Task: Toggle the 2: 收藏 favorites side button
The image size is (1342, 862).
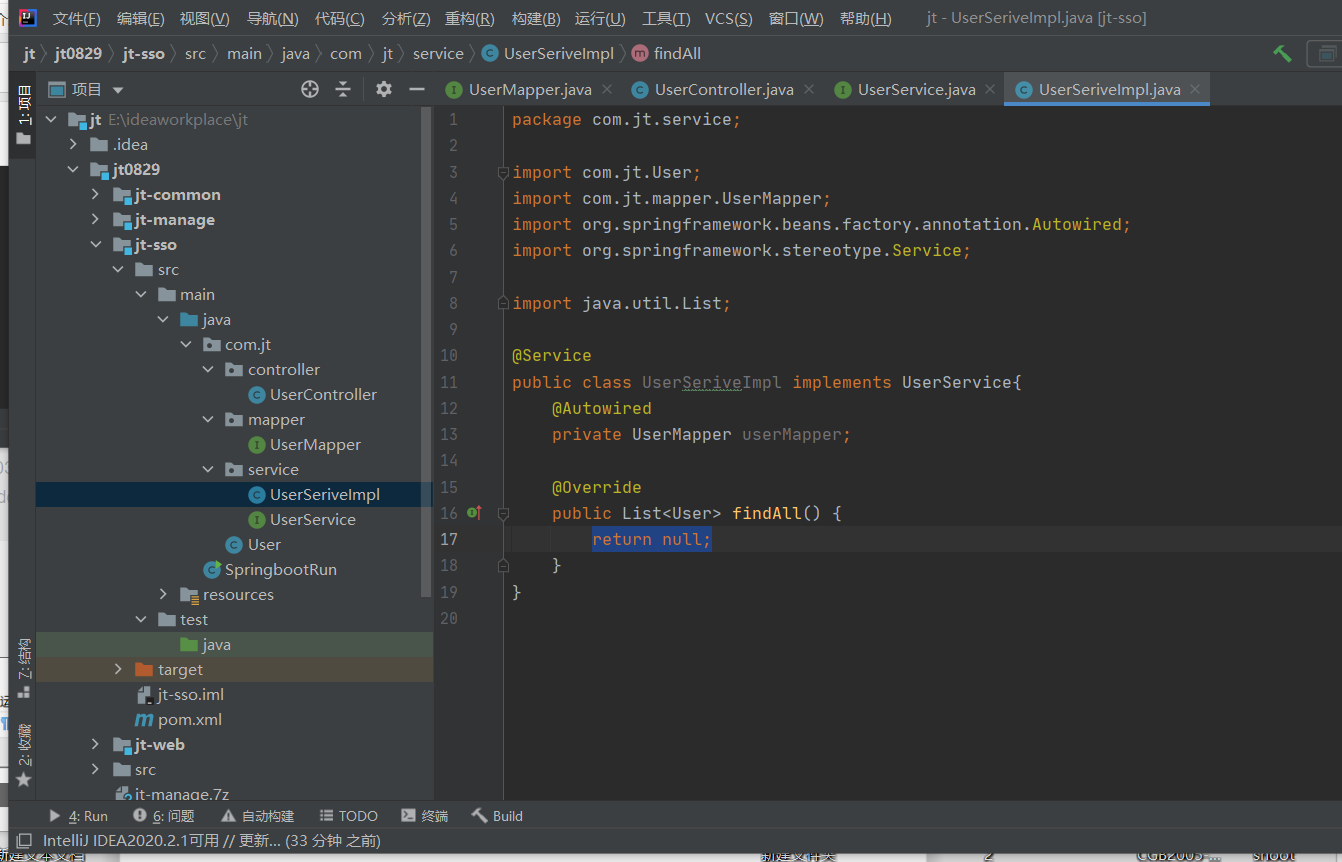Action: click(23, 756)
